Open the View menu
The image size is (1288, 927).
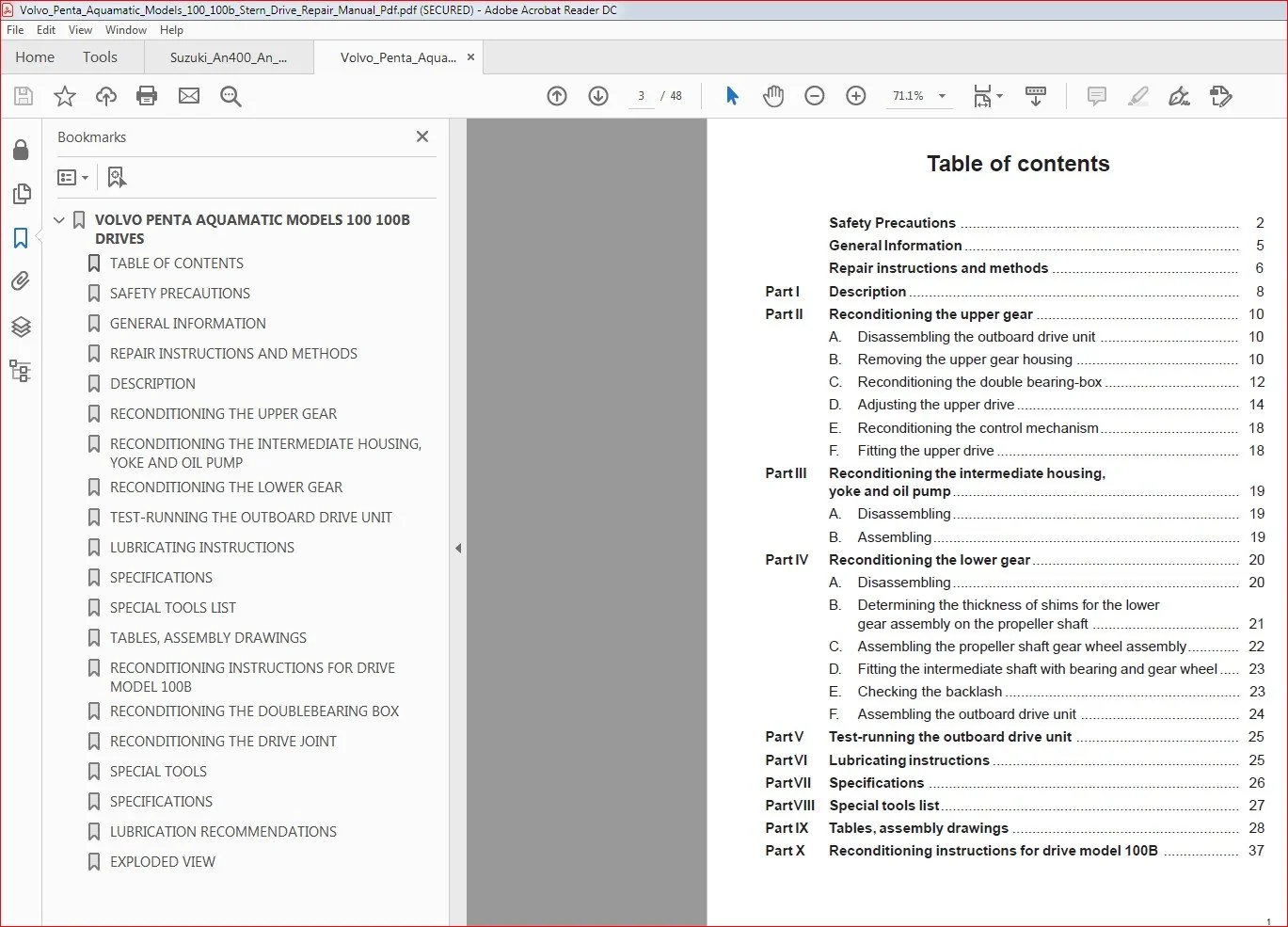80,30
